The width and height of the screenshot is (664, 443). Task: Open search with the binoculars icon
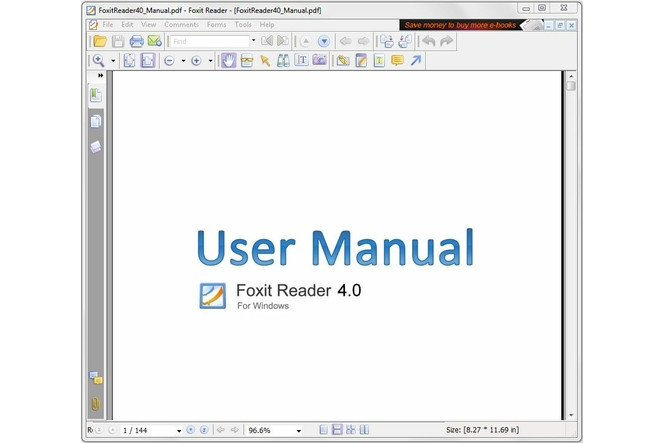[x=283, y=61]
